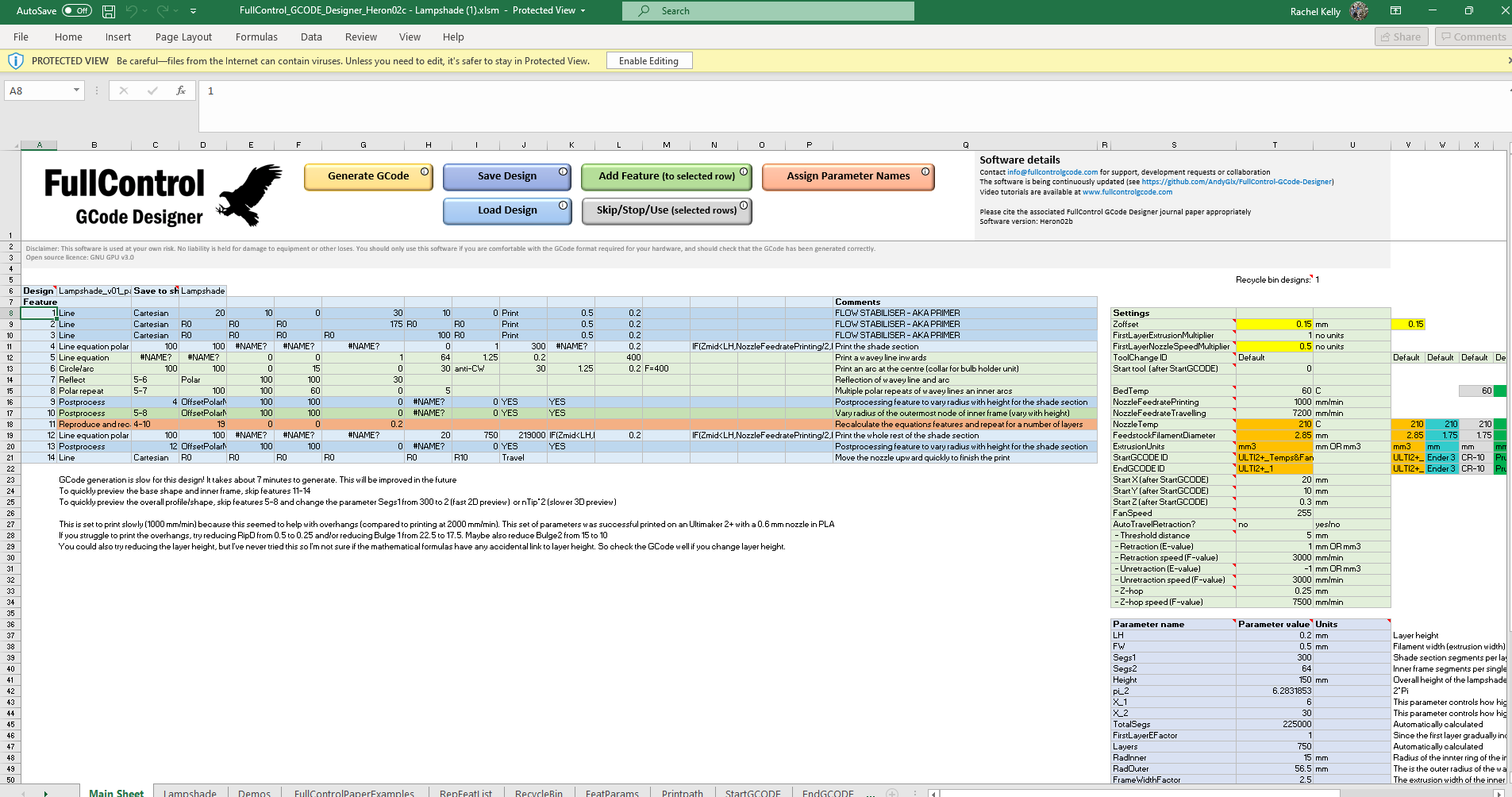1512x797 pixels.
Task: Click the Cancel entry X icon
Action: (x=124, y=90)
